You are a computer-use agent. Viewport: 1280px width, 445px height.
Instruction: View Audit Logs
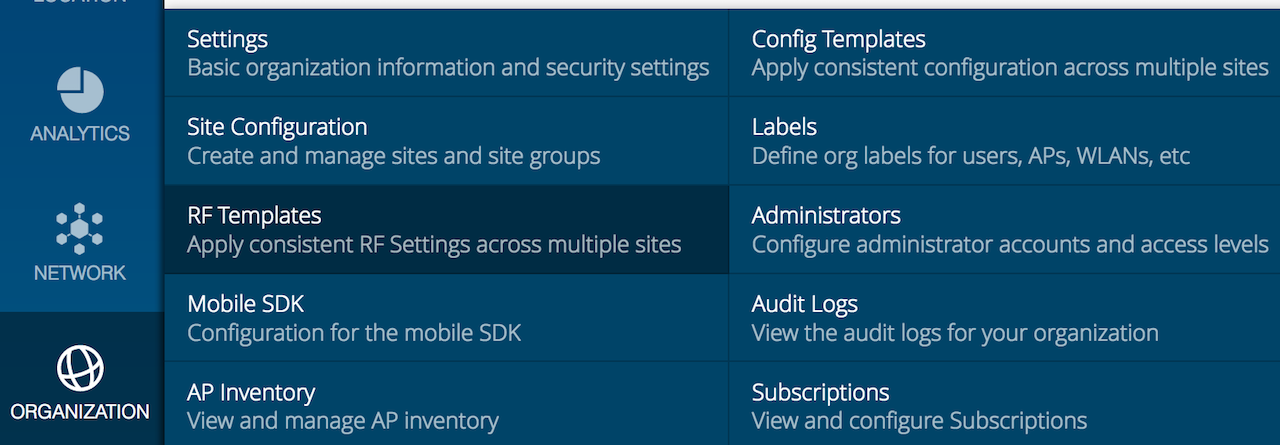click(x=804, y=303)
